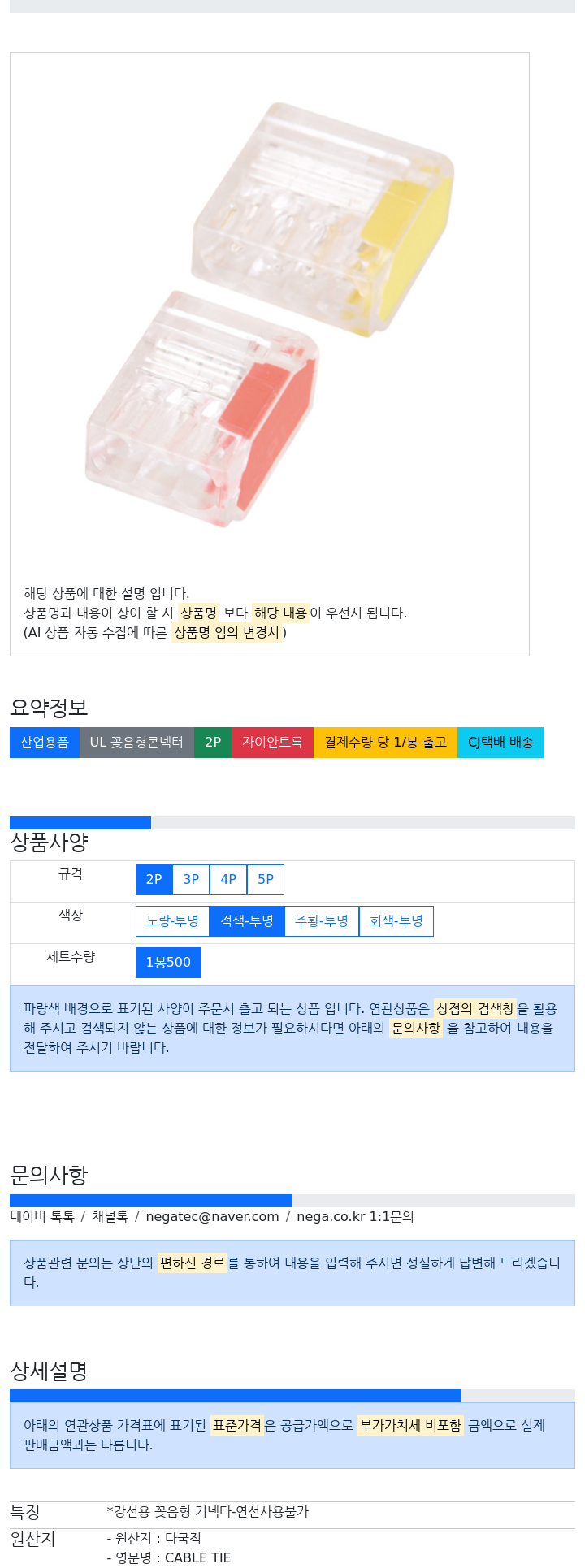Pick the 회색-투명 color option

tap(396, 921)
